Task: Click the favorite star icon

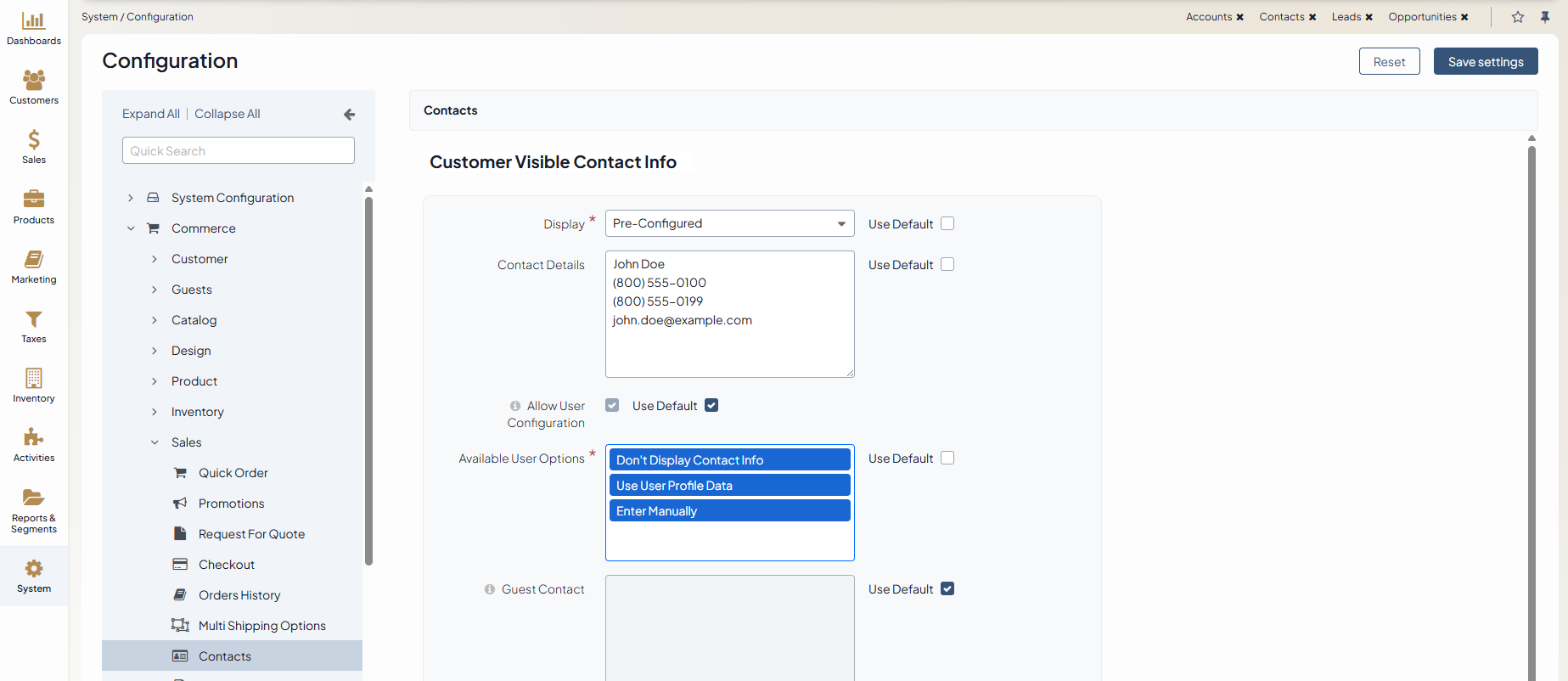Action: tap(1518, 17)
